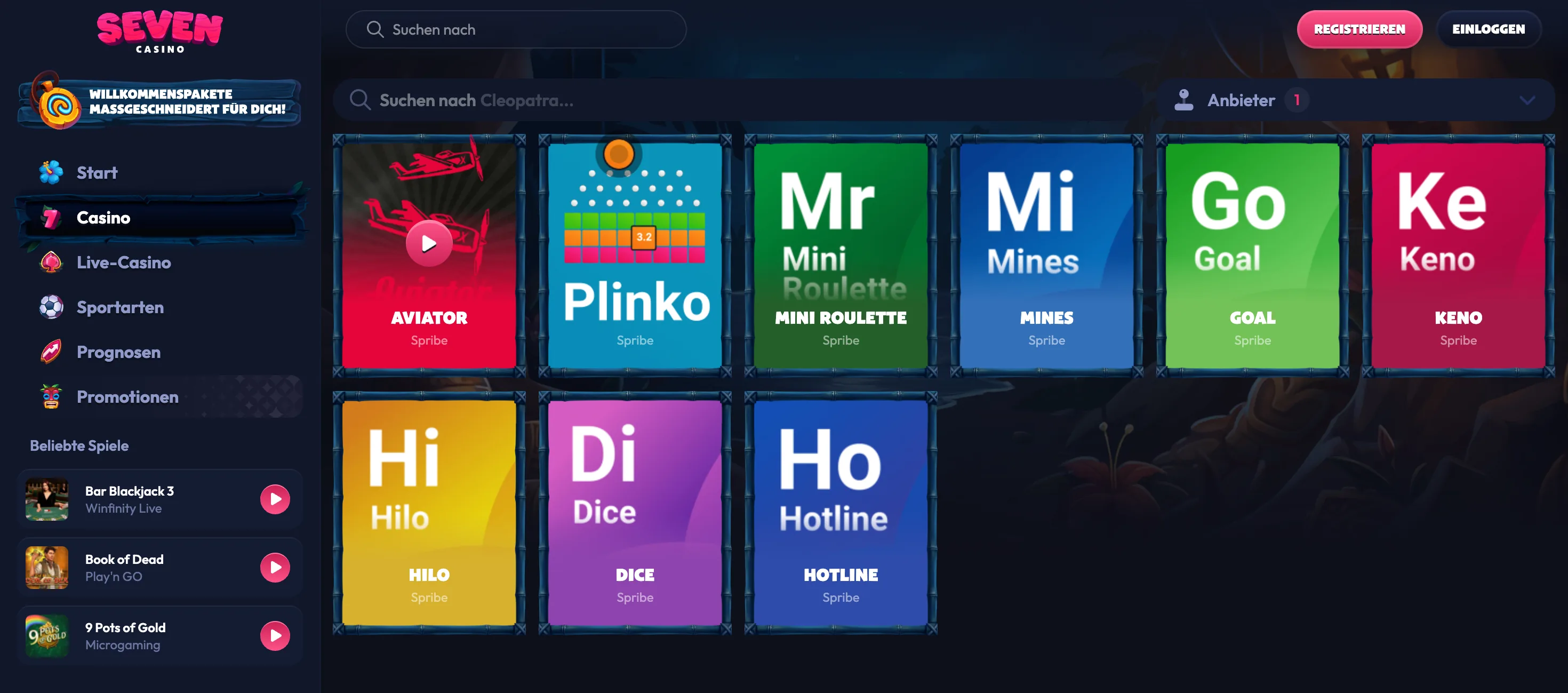Open the 9 Pots of Gold thumbnail
The width and height of the screenshot is (1568, 693).
tap(47, 636)
